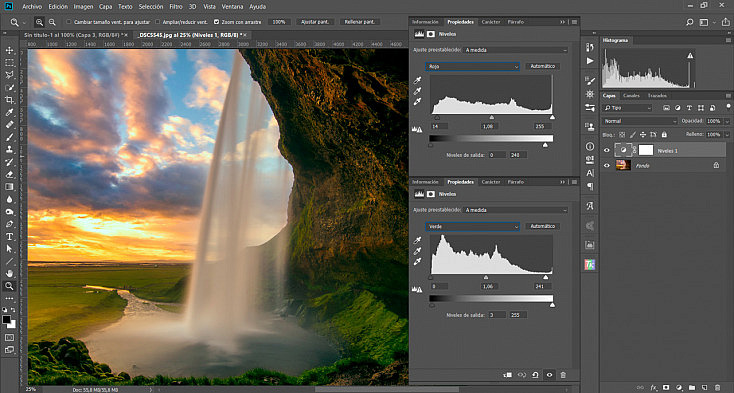
Task: Click white output slider under Rojo gradient
Action: (545, 145)
